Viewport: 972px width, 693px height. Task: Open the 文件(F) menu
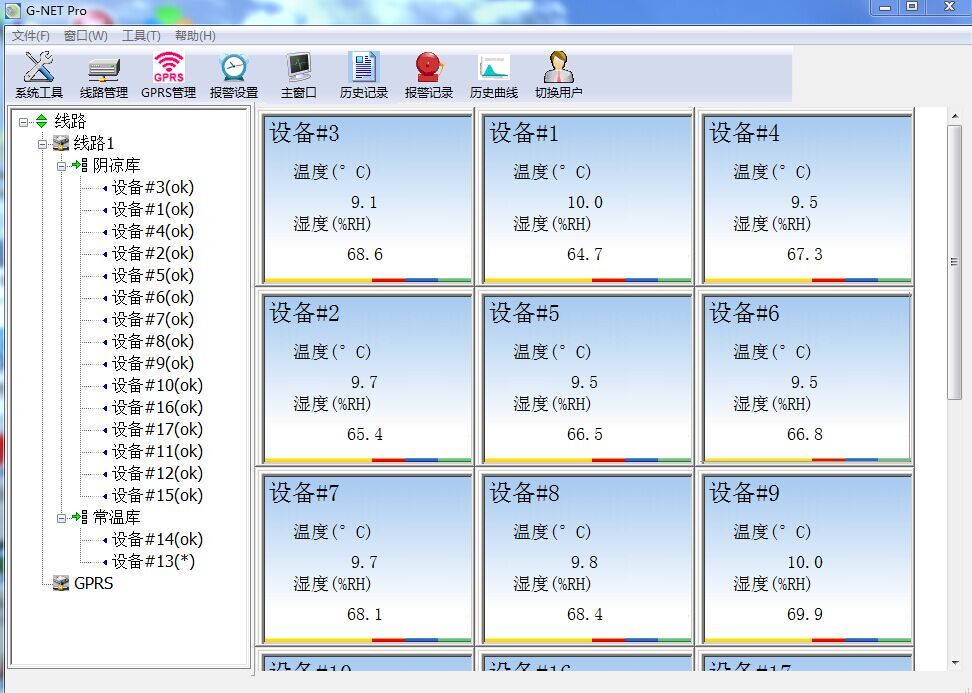[31, 36]
